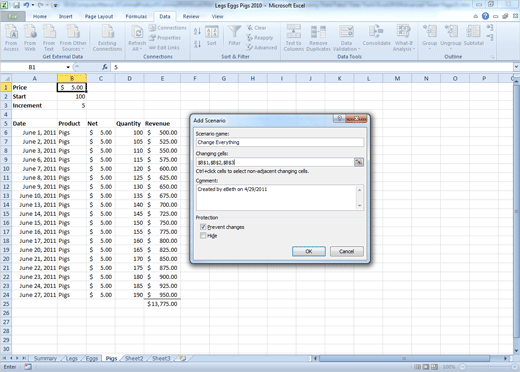Check the Hide checkbox
Screen dimensions: 520x372
203,236
